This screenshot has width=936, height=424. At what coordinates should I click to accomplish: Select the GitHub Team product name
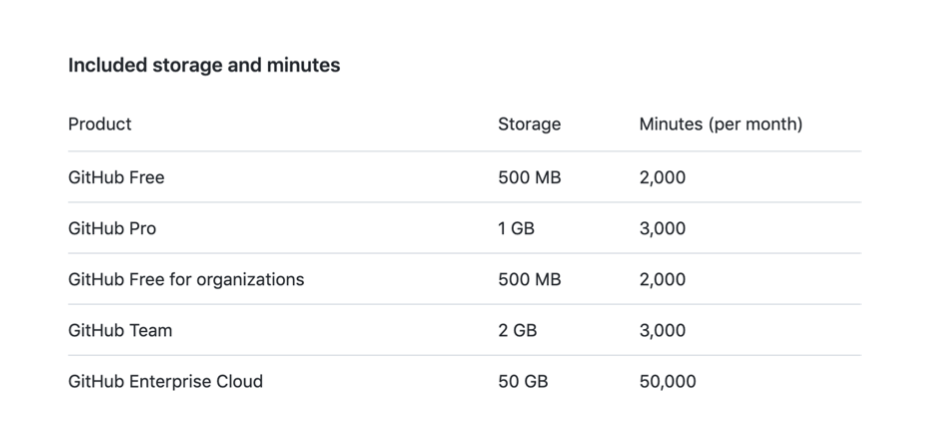click(120, 331)
